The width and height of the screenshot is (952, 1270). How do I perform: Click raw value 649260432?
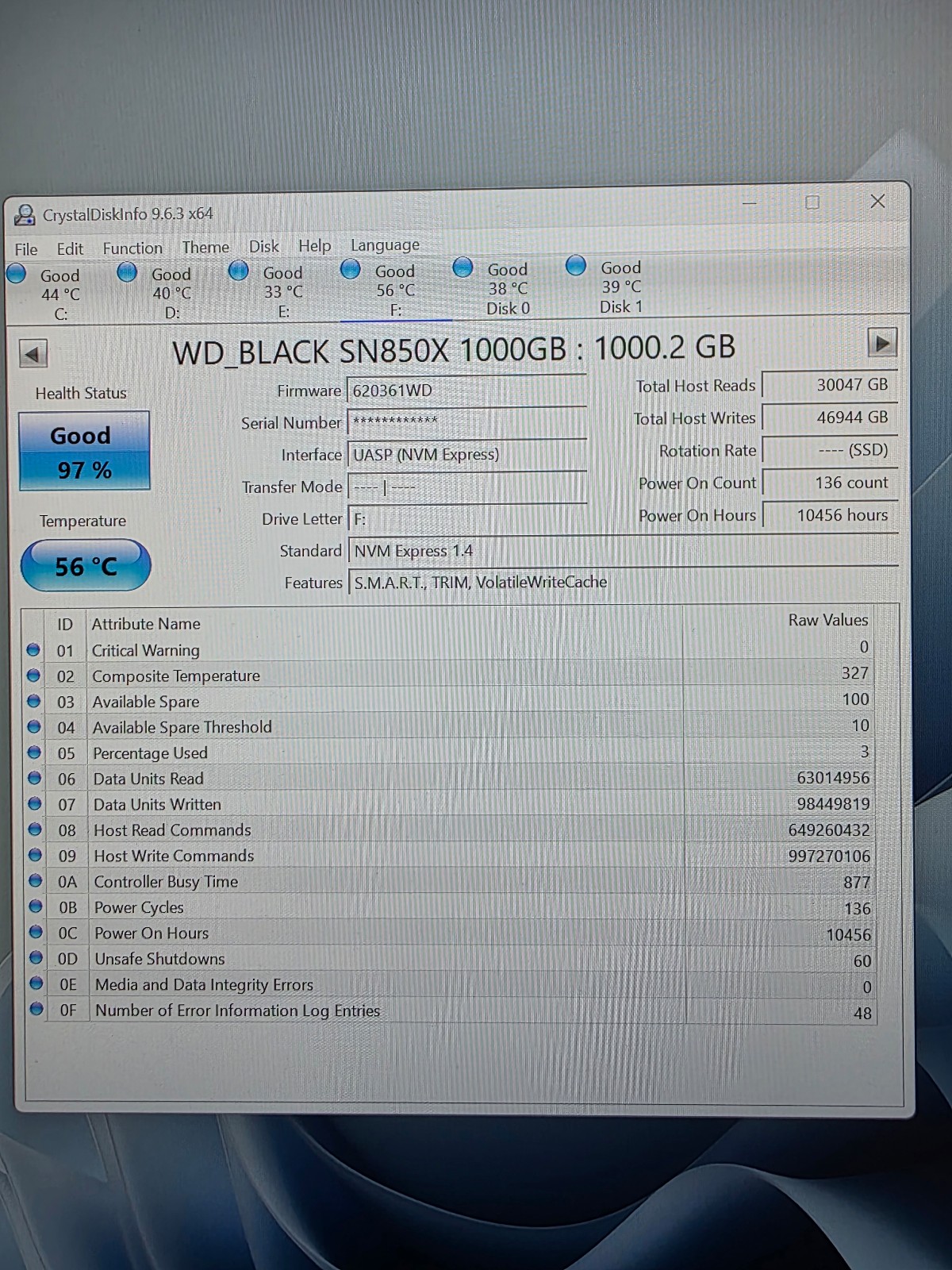[829, 830]
